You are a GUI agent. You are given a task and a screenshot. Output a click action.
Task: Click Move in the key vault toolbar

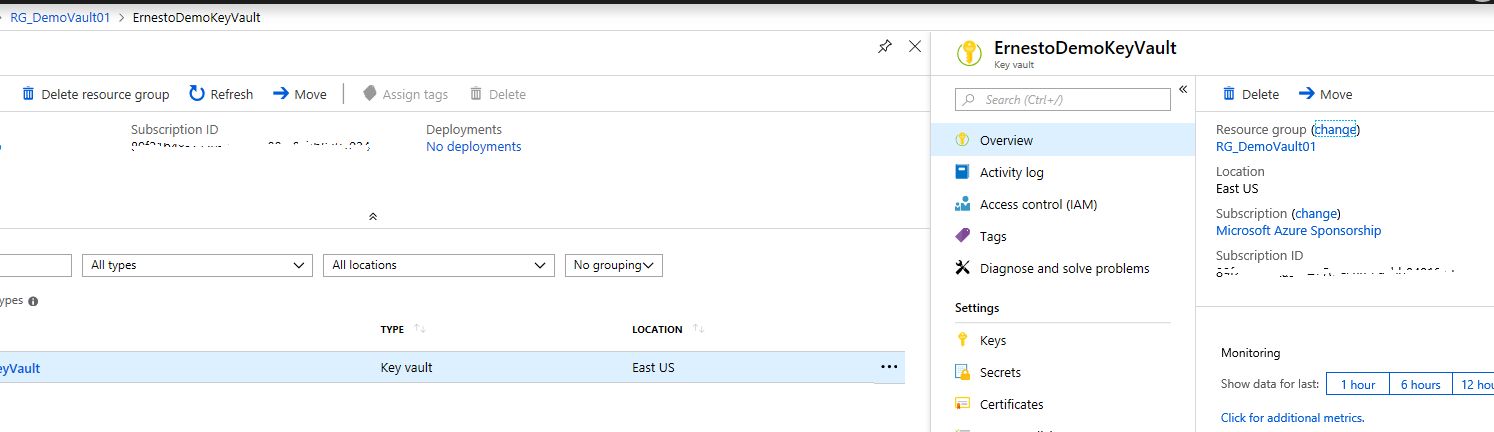[1325, 94]
